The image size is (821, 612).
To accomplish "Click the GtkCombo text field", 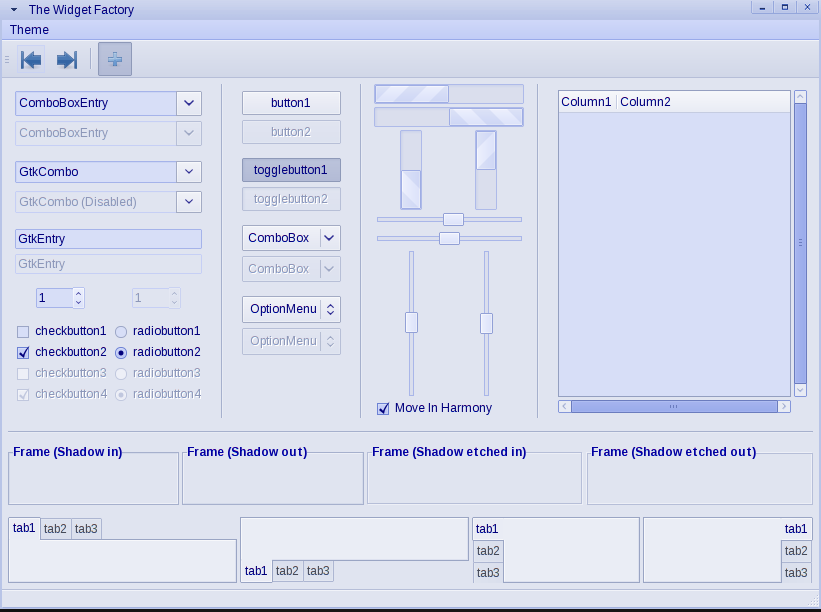I will click(x=96, y=172).
